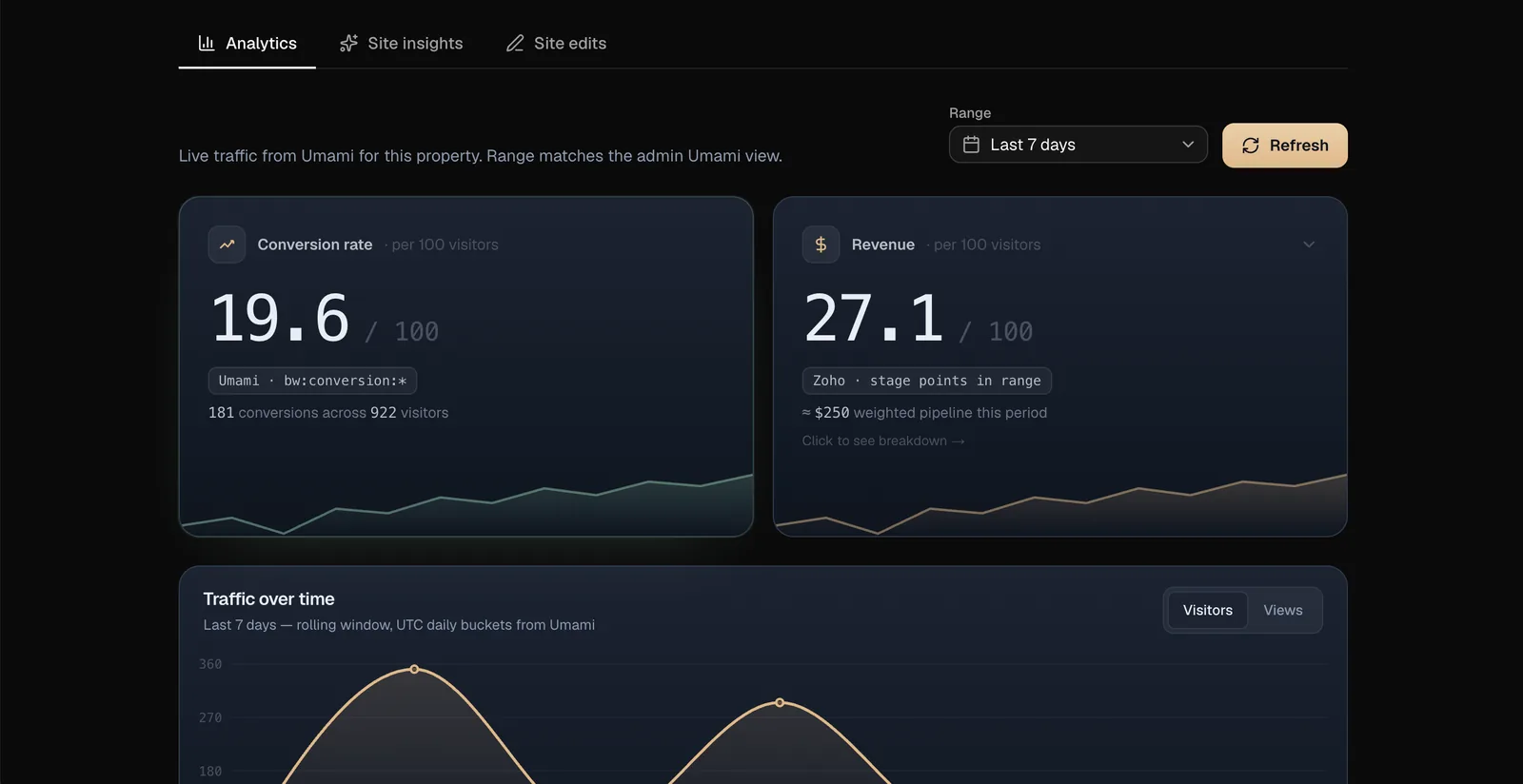Screen dimensions: 1523x784
Task: Click the Refresh button
Action: pos(1285,146)
